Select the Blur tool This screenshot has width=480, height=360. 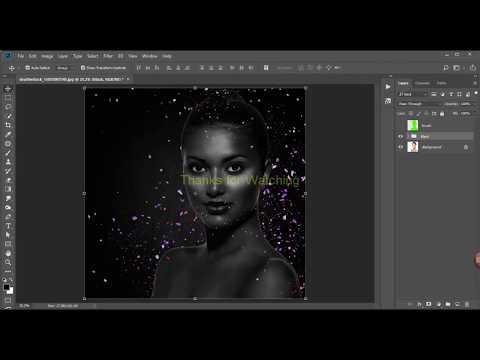(x=8, y=198)
